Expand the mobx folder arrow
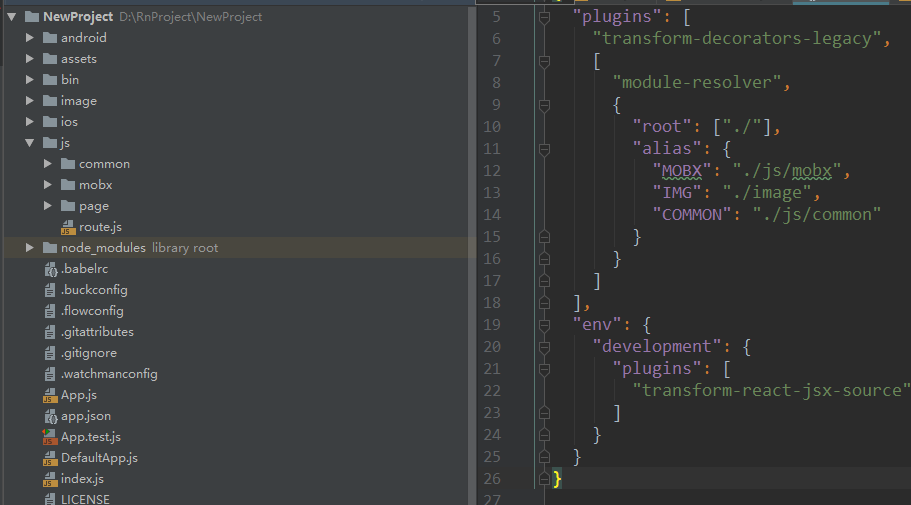Viewport: 911px width, 505px height. 48,185
